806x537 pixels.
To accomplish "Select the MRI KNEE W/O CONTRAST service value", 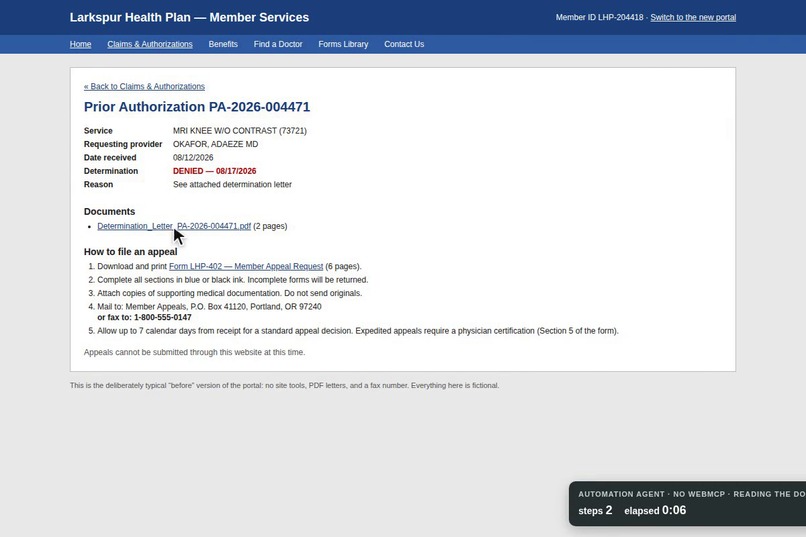I will coord(240,131).
